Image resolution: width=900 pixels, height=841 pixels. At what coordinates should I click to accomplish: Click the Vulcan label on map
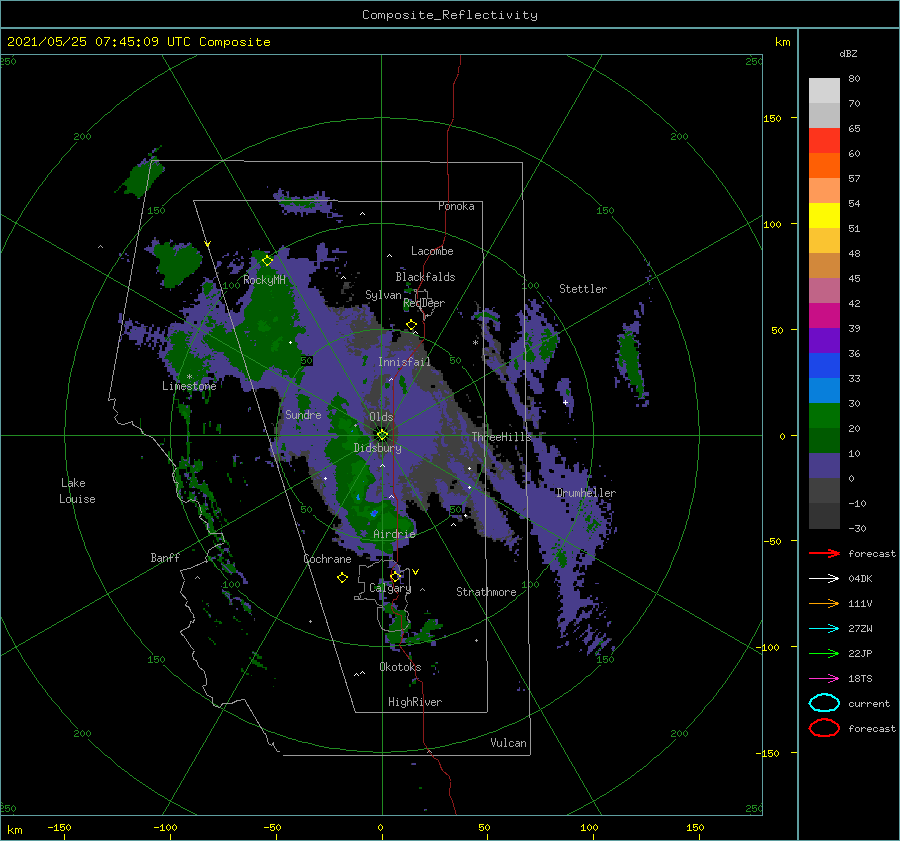tap(509, 743)
